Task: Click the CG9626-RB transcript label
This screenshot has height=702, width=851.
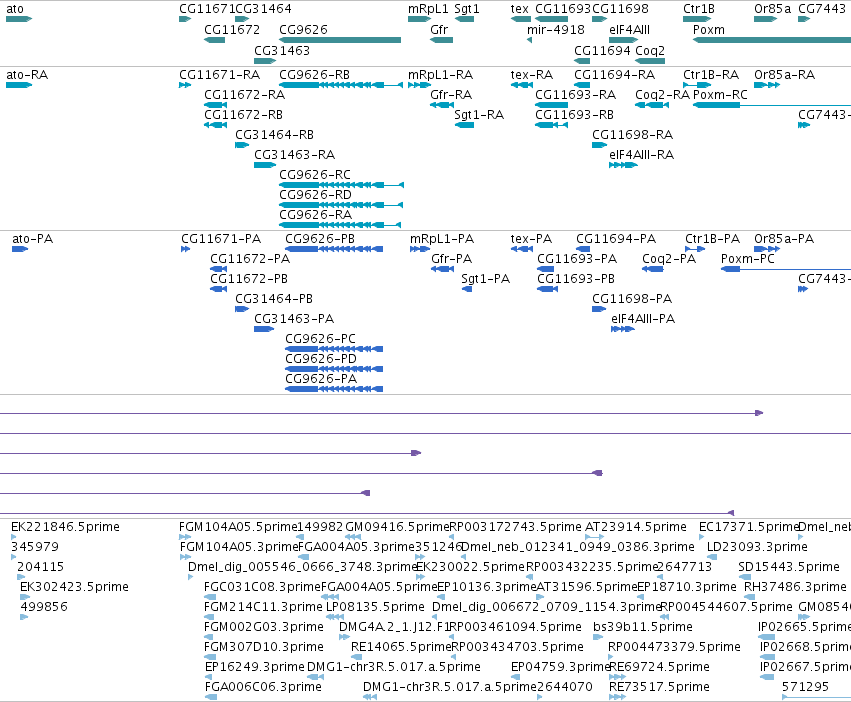Action: click(314, 74)
